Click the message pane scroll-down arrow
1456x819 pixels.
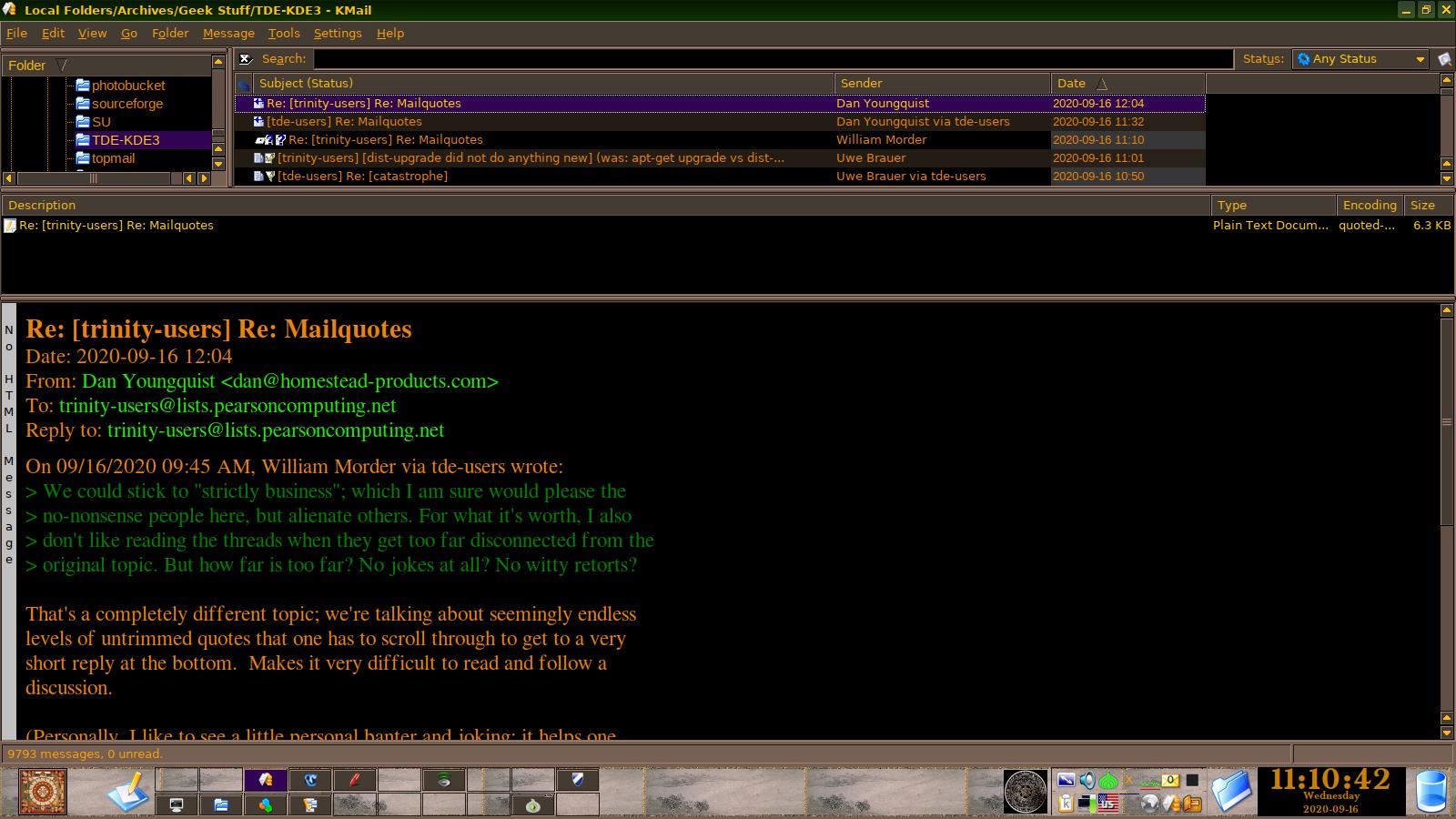1447,732
